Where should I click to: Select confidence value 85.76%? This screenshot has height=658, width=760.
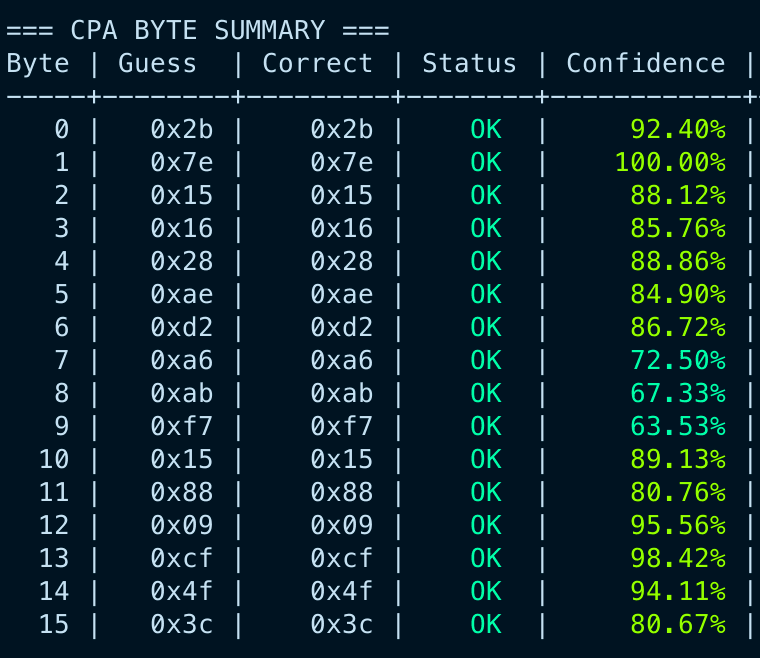678,228
